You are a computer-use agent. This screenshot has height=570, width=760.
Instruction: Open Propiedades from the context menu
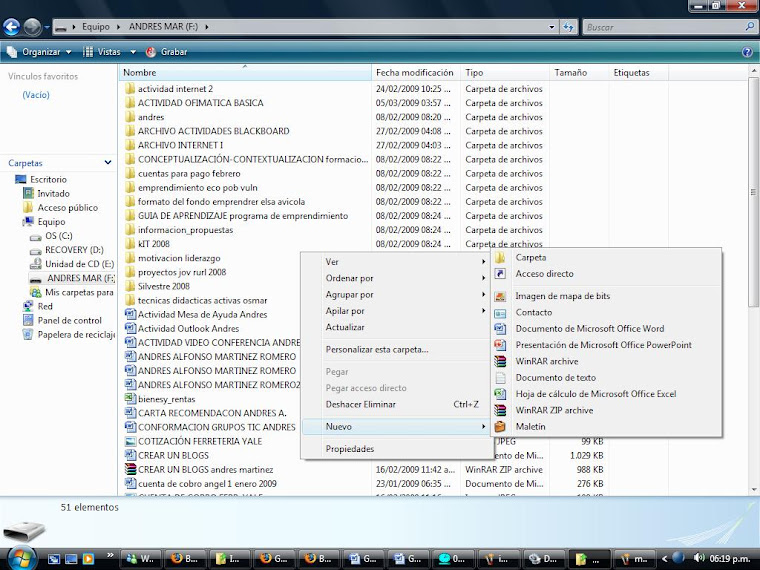click(396, 449)
